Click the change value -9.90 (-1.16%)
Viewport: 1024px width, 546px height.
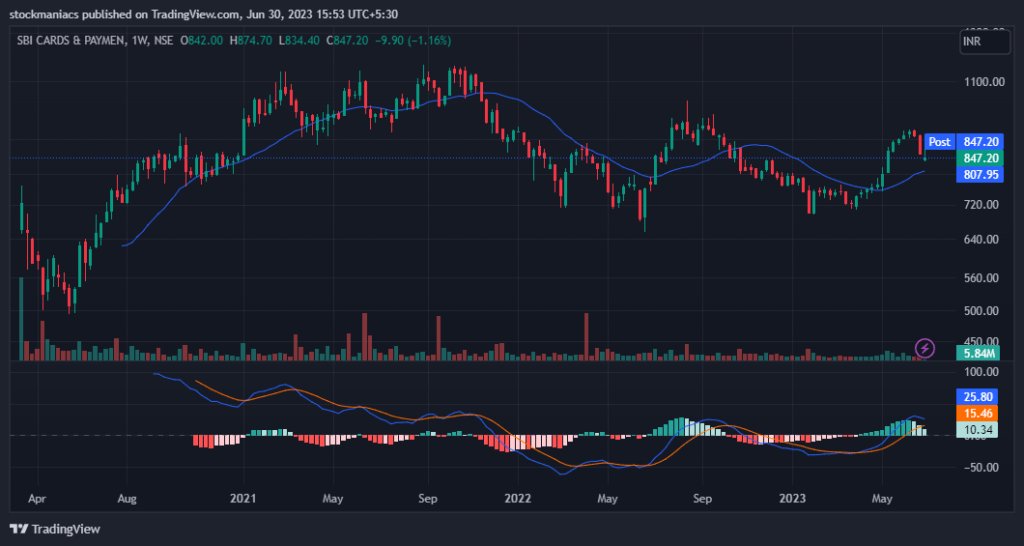tap(411, 40)
